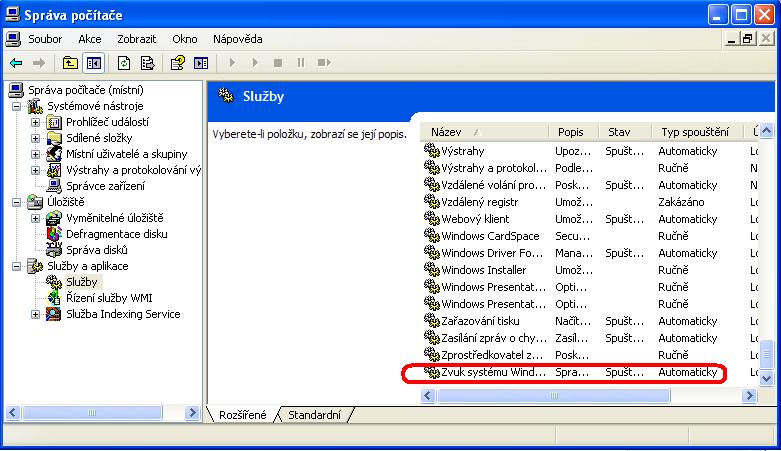Screen dimensions: 781x451
Task: Click the Back arrow toolbar button
Action: coord(16,62)
